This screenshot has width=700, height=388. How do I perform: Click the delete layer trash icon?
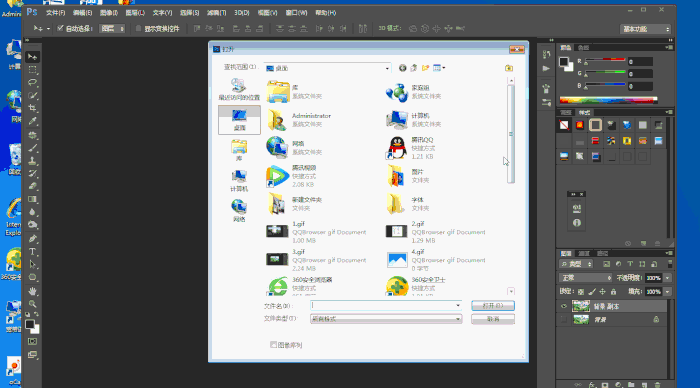(x=657, y=384)
